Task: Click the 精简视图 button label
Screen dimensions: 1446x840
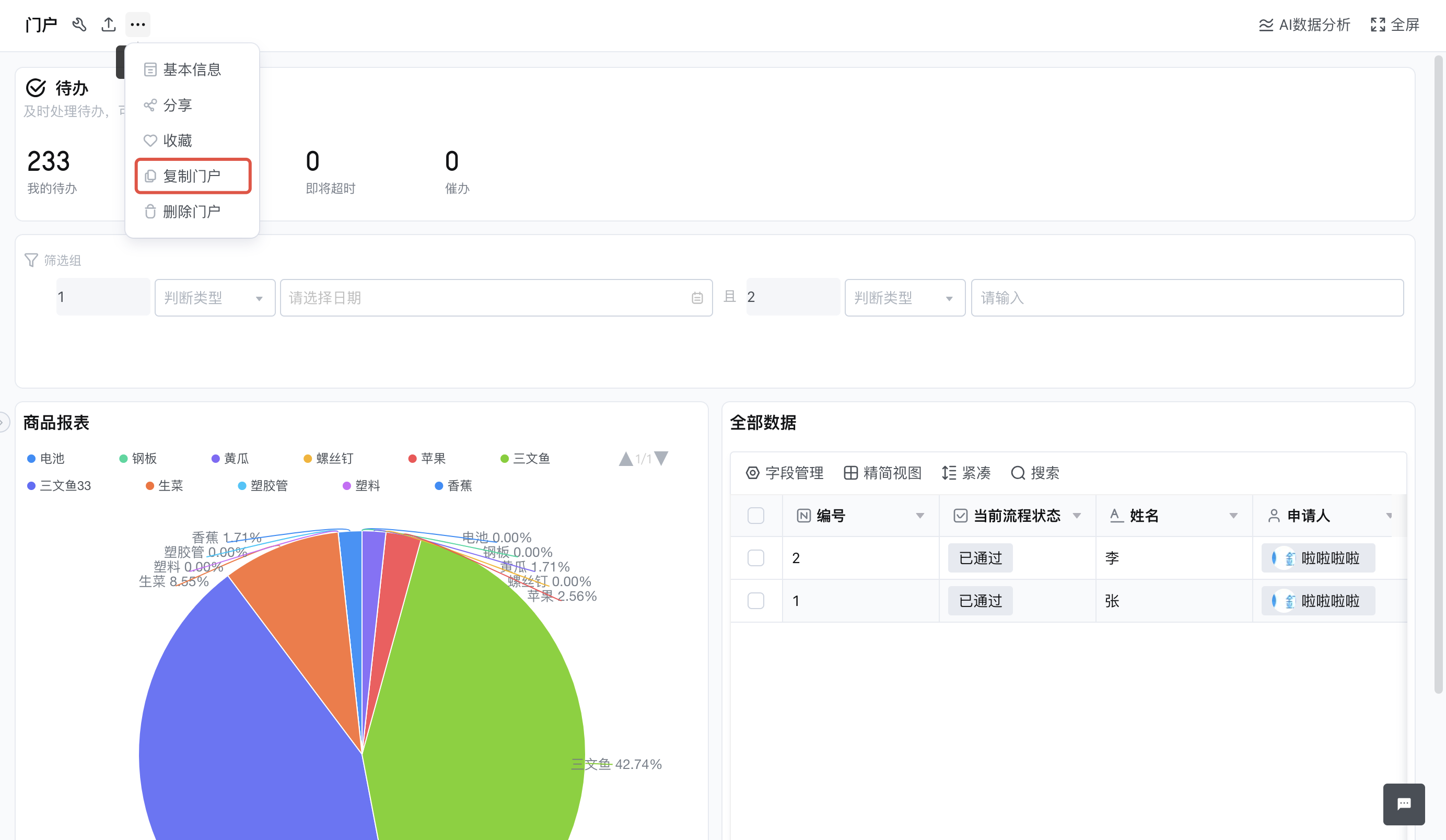Action: (892, 473)
